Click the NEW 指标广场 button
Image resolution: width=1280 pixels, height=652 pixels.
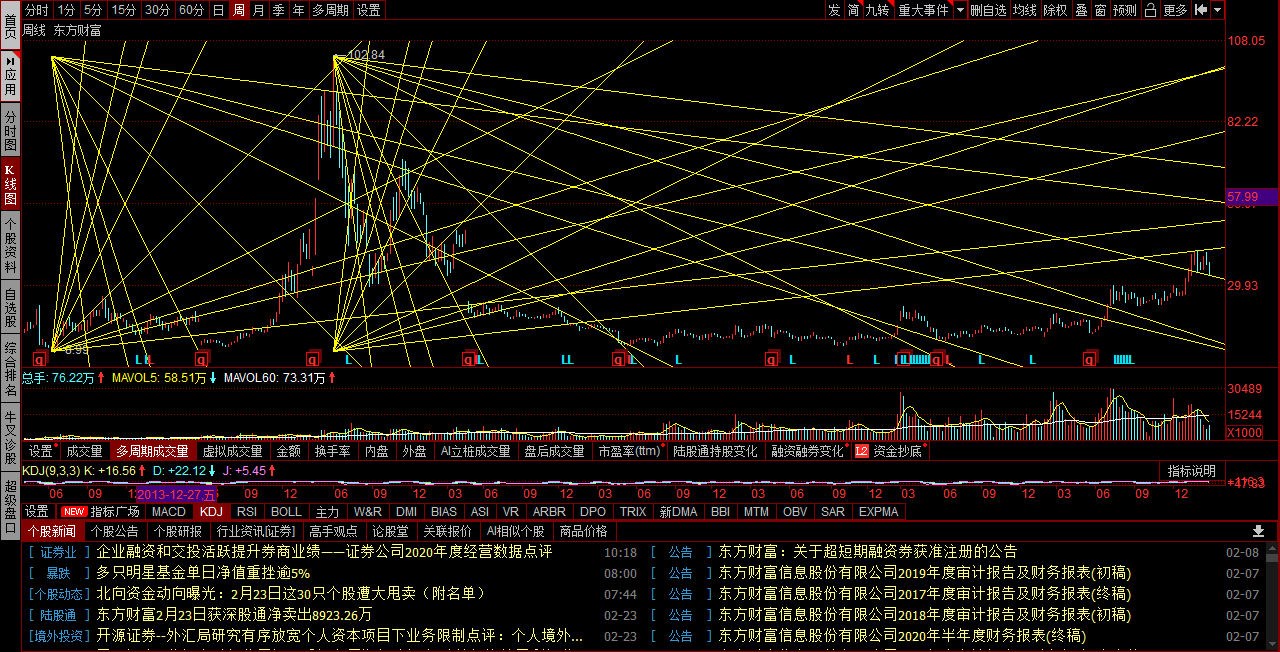[101, 511]
